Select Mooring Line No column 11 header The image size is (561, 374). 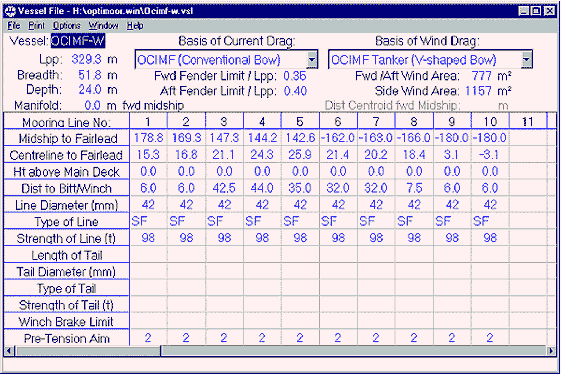click(528, 121)
